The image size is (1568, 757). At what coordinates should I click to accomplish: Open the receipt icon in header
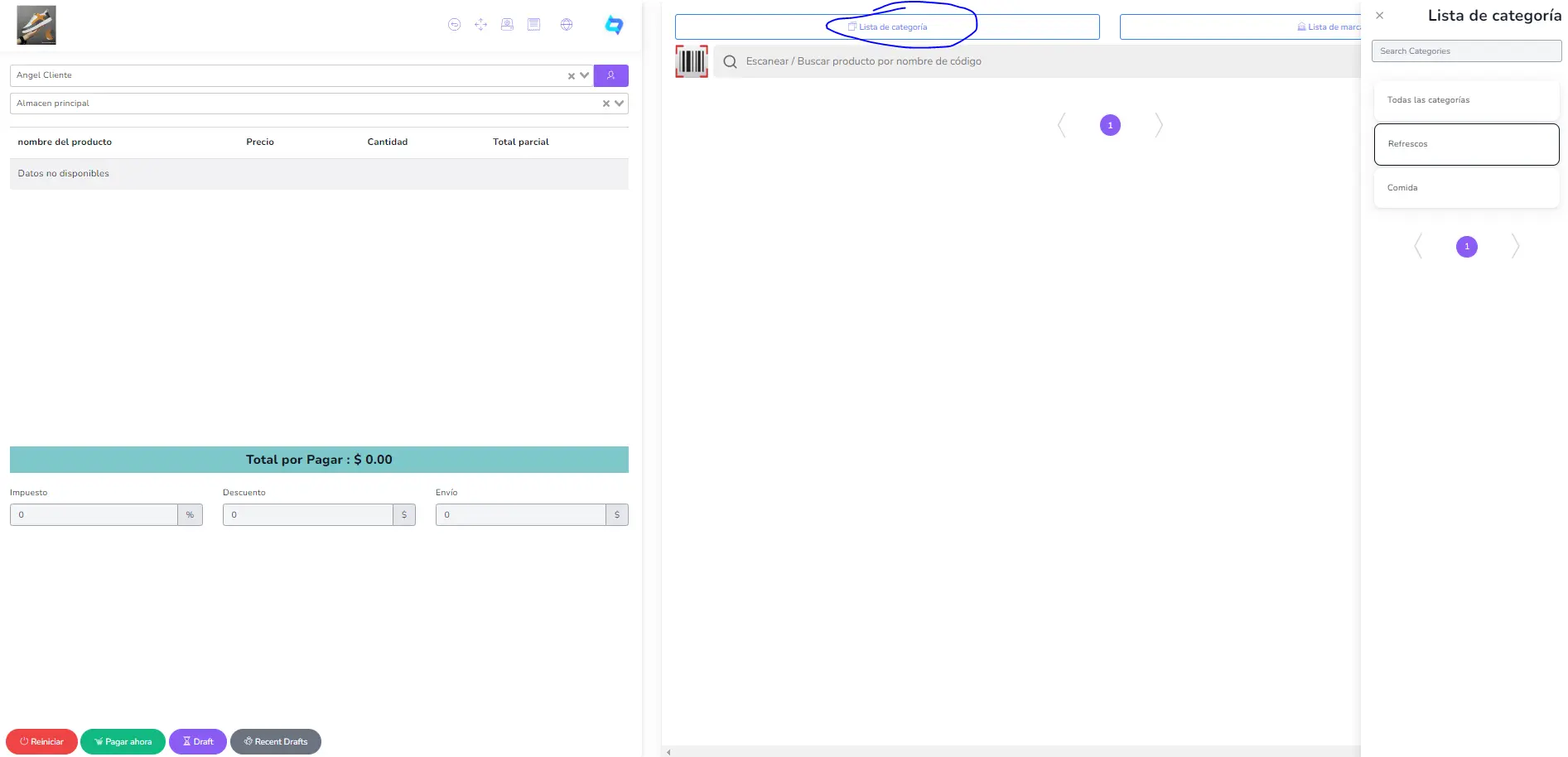click(x=534, y=25)
